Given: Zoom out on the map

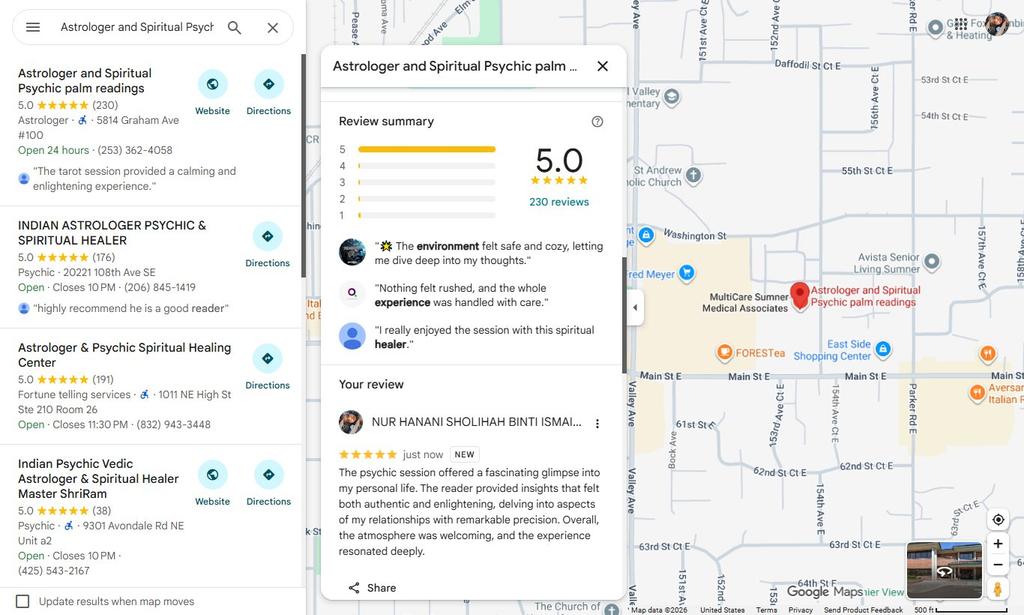Looking at the screenshot, I should (x=998, y=565).
